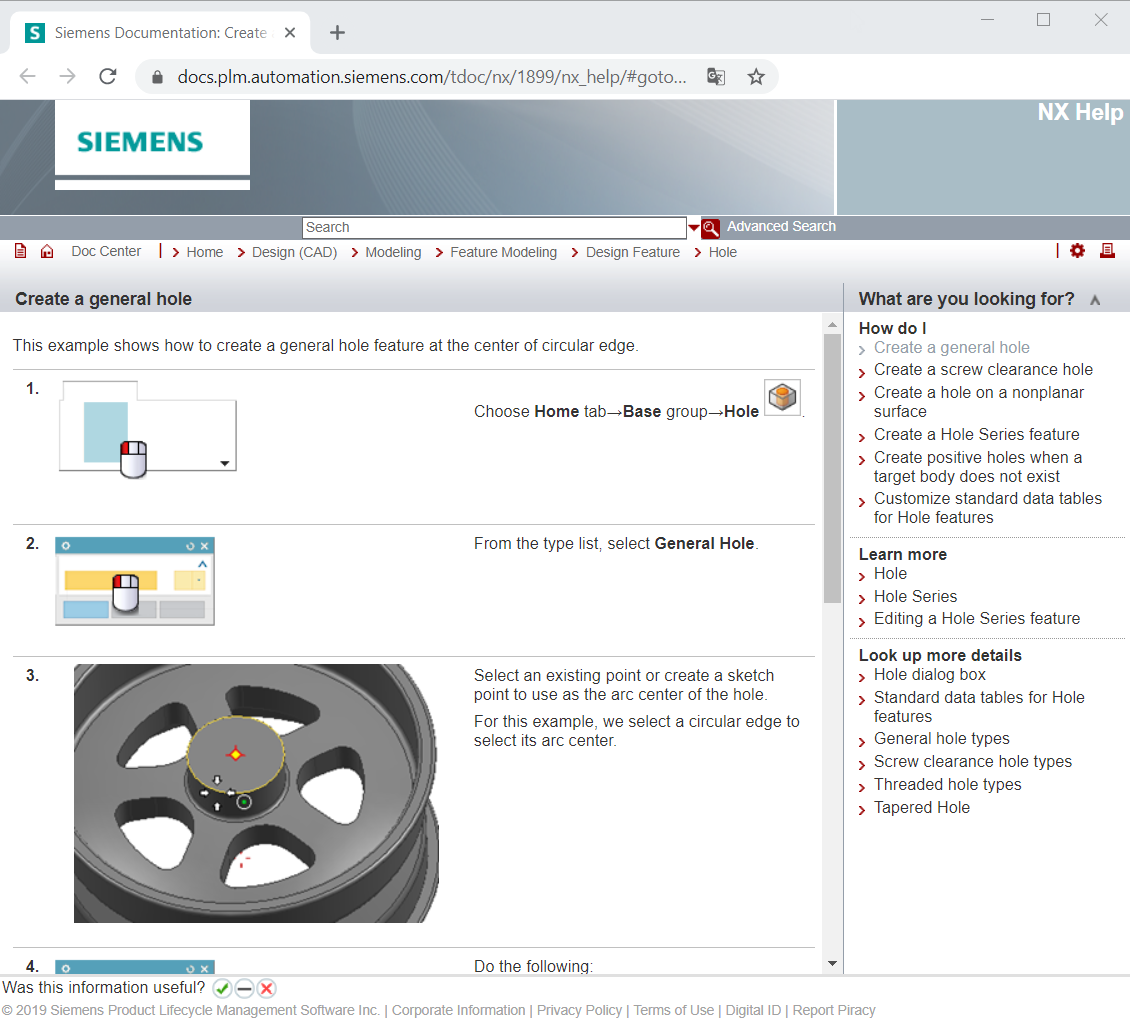Open 'Create a screw clearance hole' link
Screen dimensions: 1130x1023
983,370
